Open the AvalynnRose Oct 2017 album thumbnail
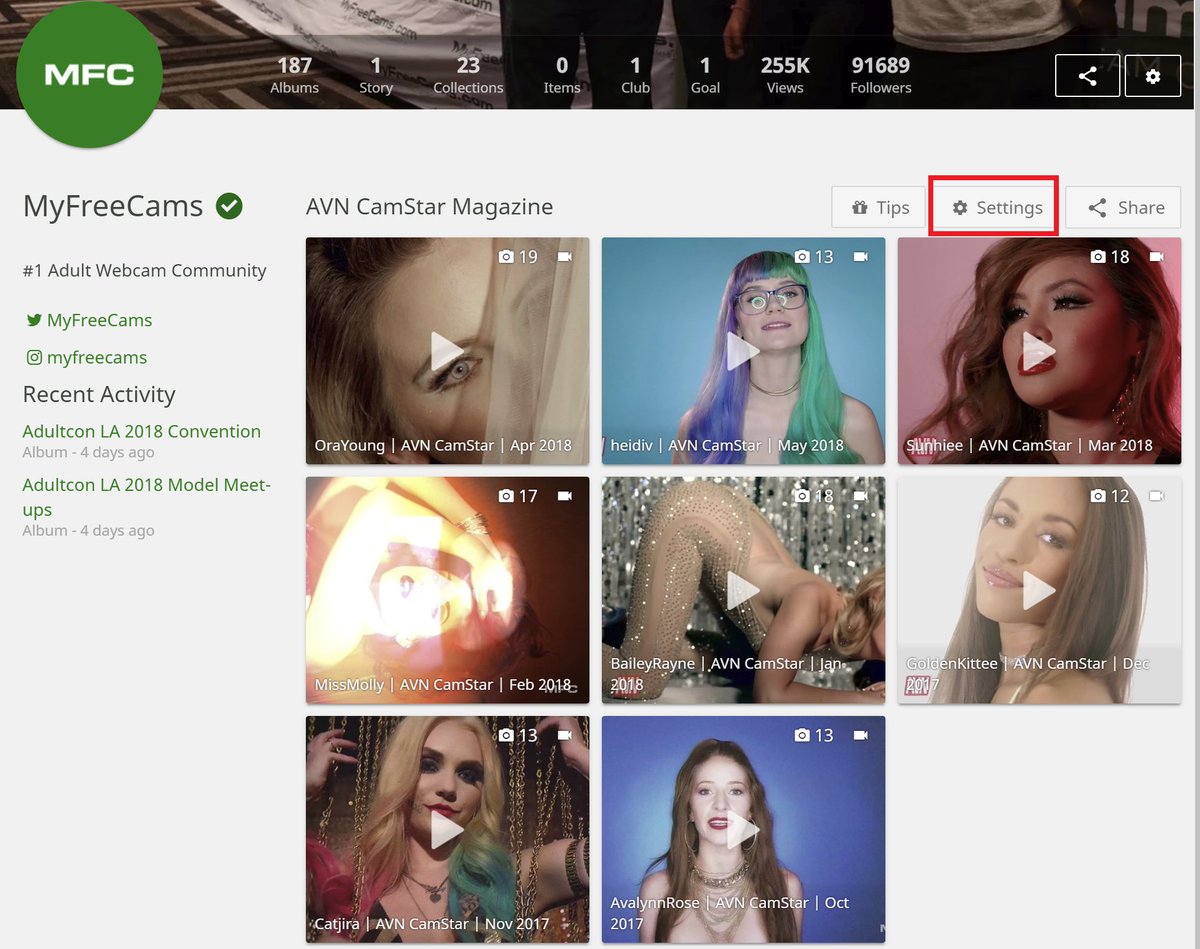The image size is (1200, 949). click(743, 829)
